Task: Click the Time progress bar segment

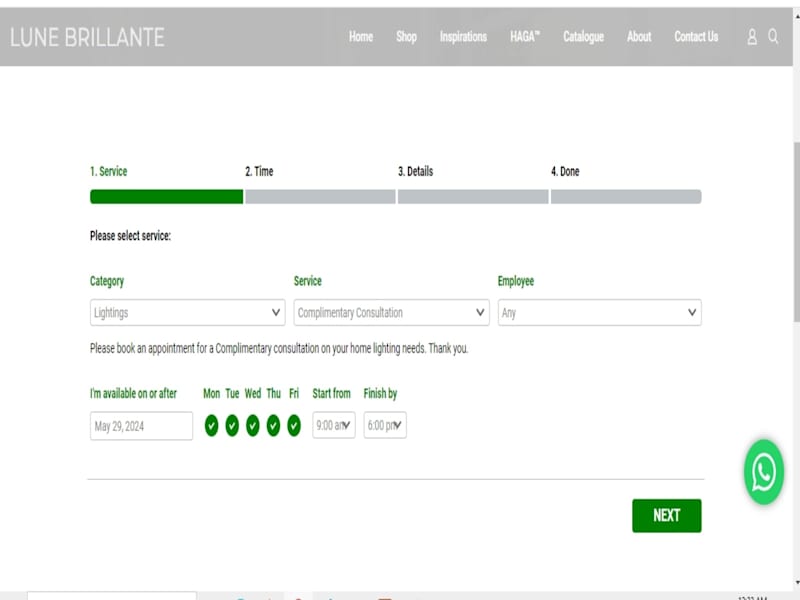Action: click(x=320, y=196)
